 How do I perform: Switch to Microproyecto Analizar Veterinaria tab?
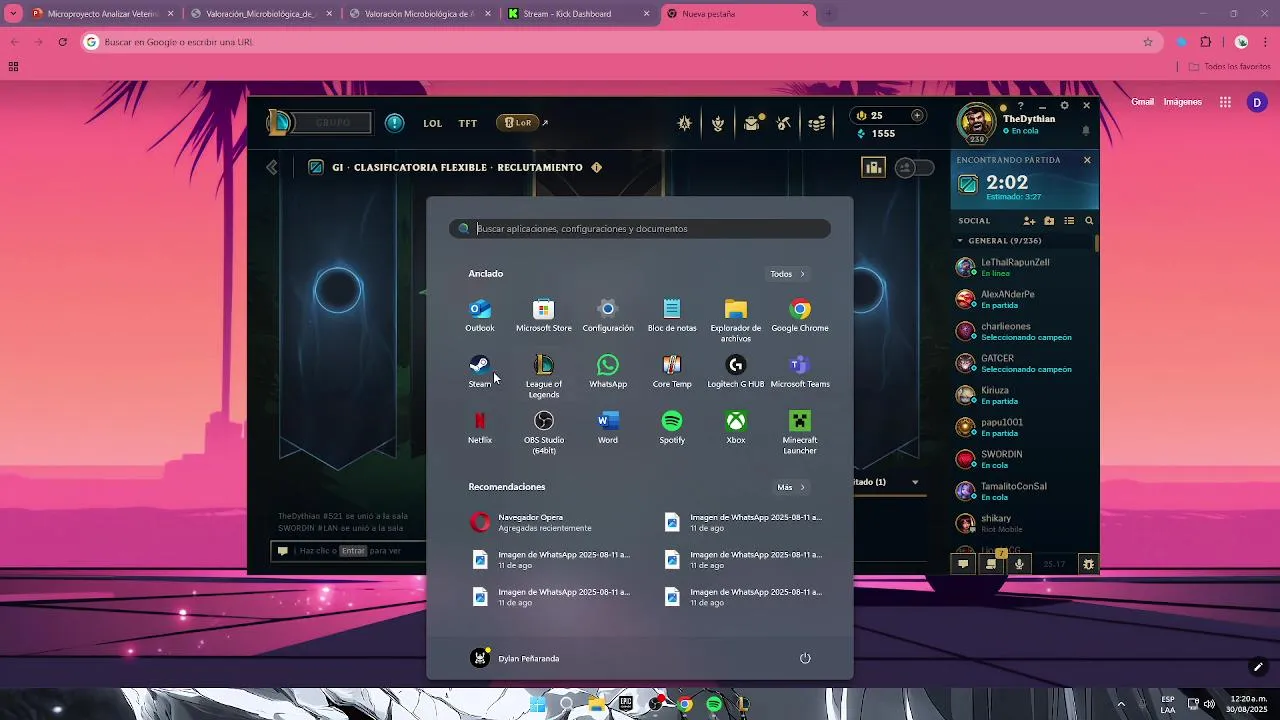pos(103,14)
